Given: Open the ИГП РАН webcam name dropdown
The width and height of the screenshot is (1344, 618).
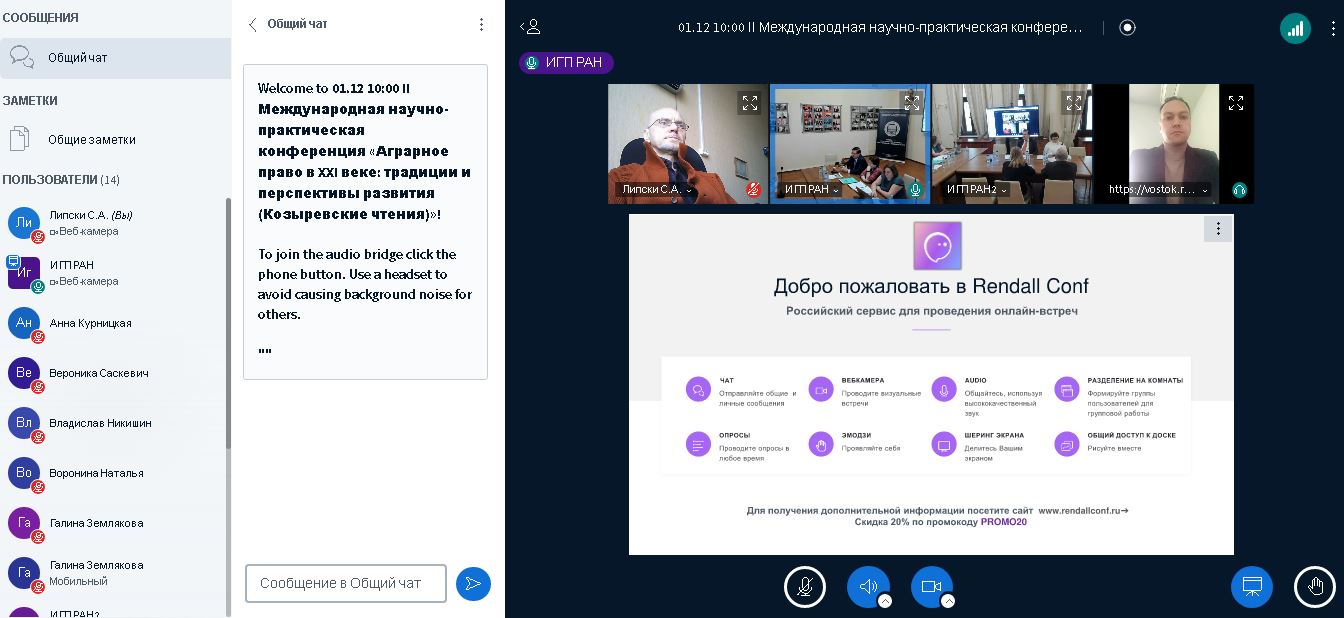Looking at the screenshot, I should [812, 189].
